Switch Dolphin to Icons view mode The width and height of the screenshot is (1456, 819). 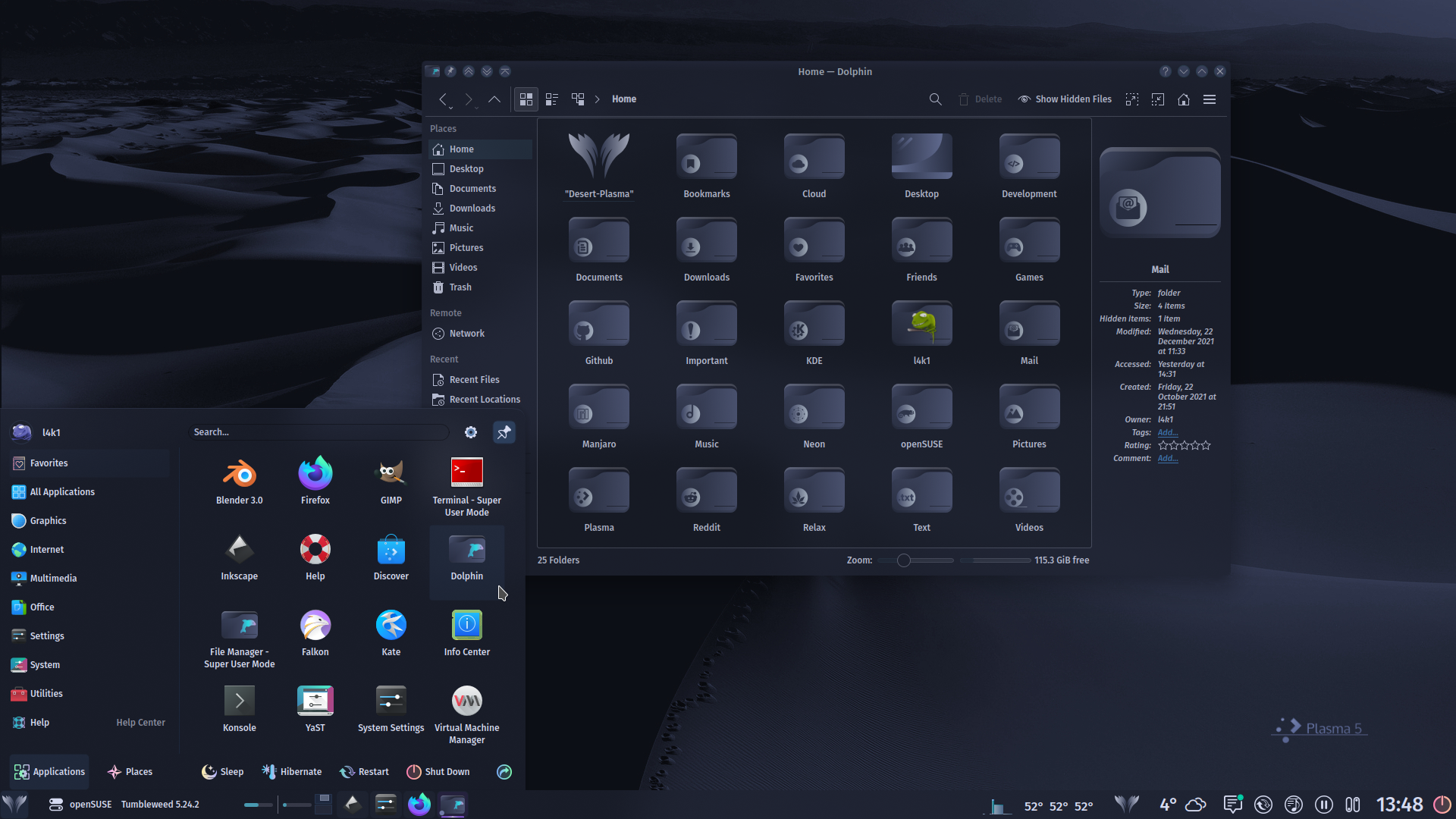[x=526, y=99]
